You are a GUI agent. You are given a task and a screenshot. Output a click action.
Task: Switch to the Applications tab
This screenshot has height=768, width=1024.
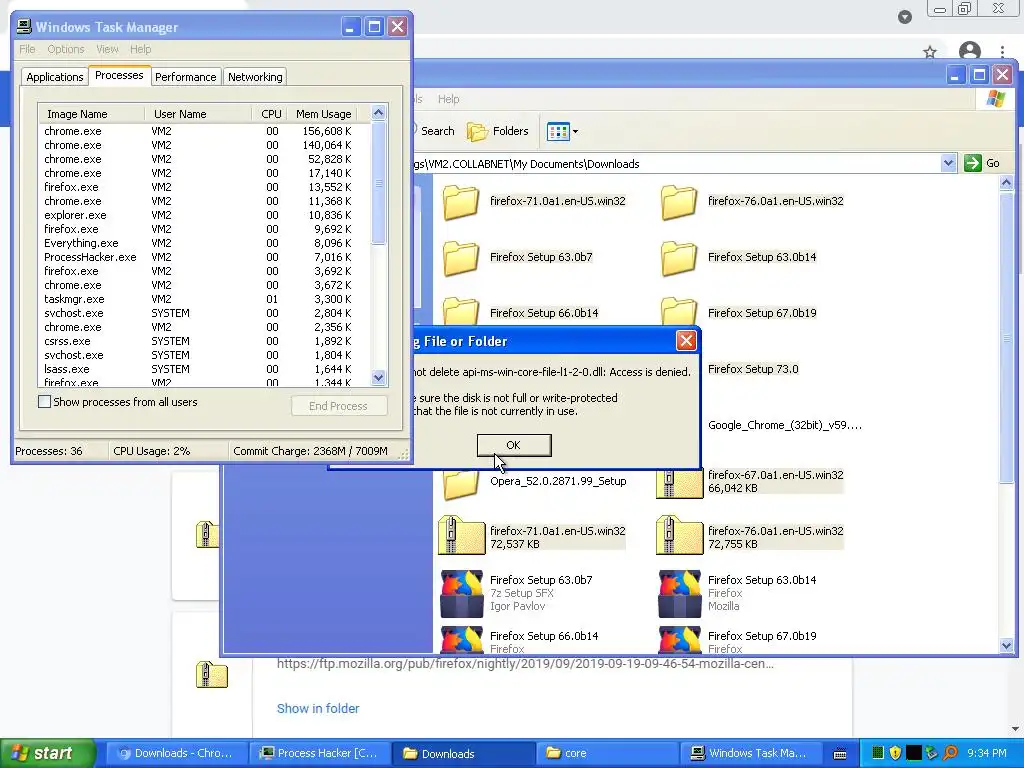55,77
